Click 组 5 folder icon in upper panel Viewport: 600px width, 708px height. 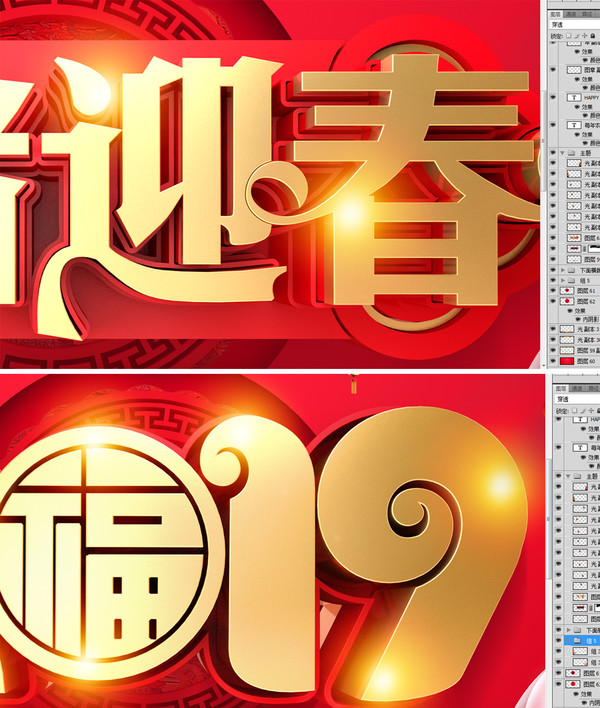click(571, 280)
